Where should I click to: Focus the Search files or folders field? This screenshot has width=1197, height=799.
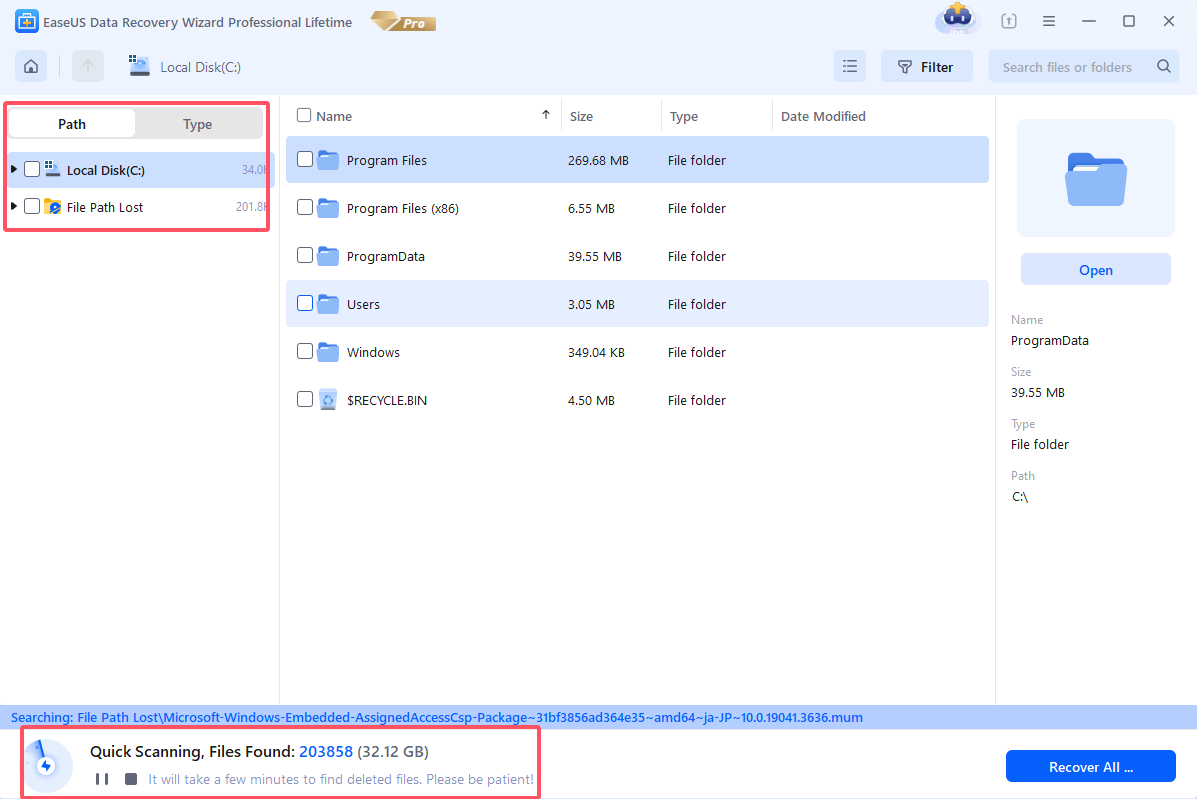click(x=1084, y=66)
